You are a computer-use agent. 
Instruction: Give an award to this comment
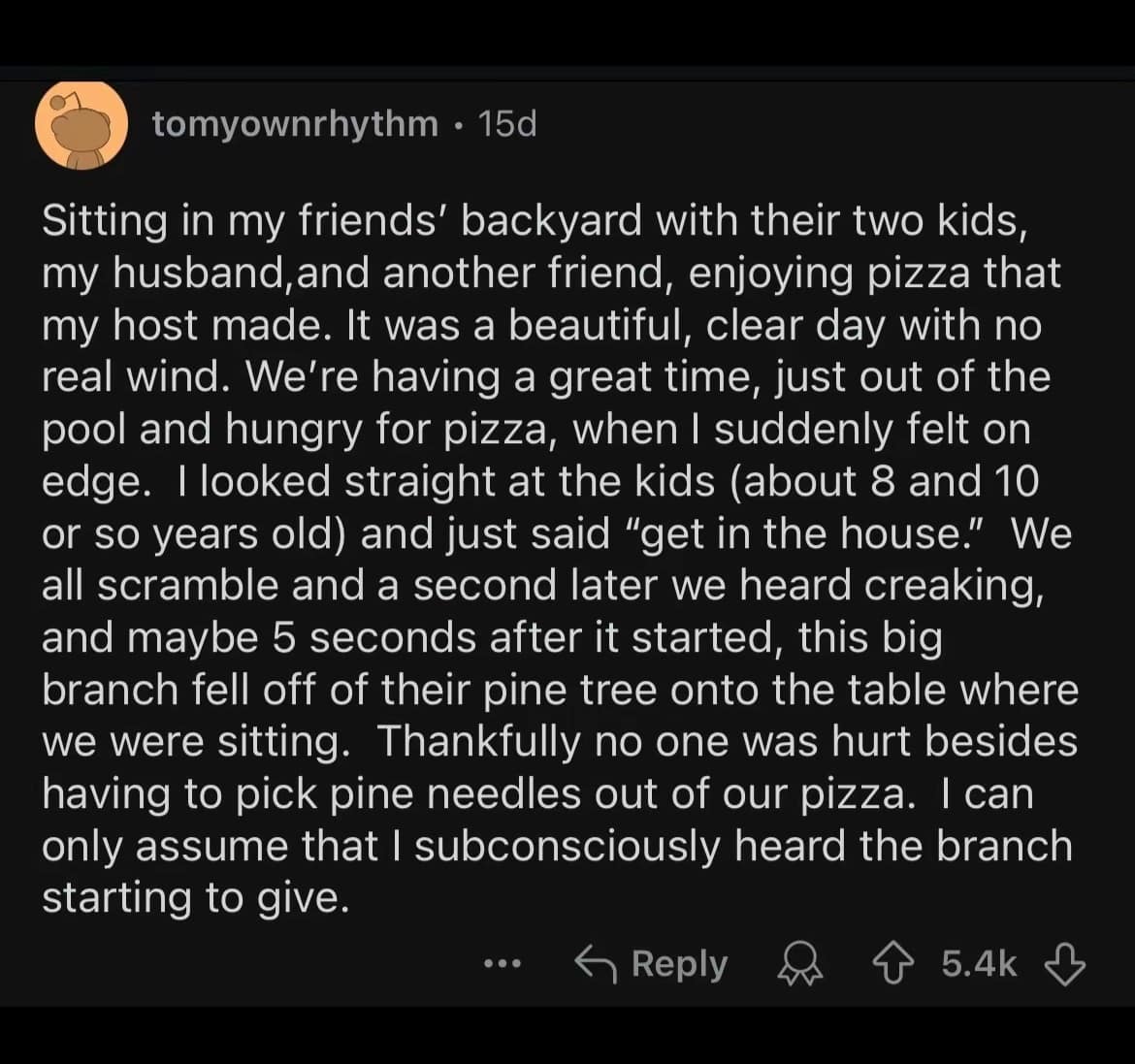click(x=798, y=964)
